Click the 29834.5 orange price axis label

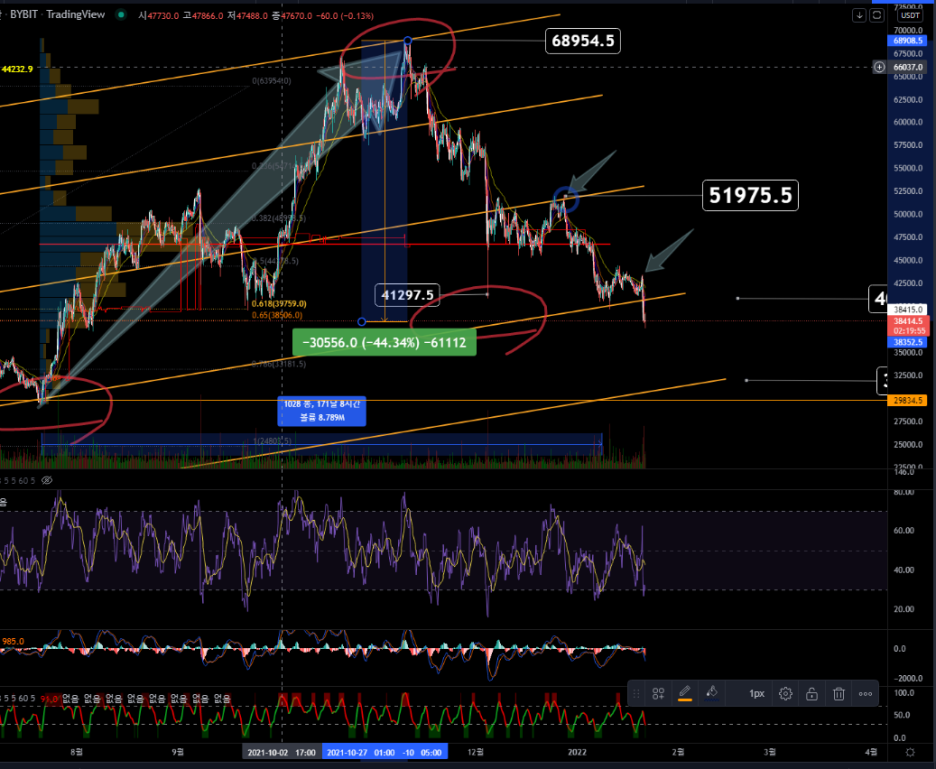point(907,400)
